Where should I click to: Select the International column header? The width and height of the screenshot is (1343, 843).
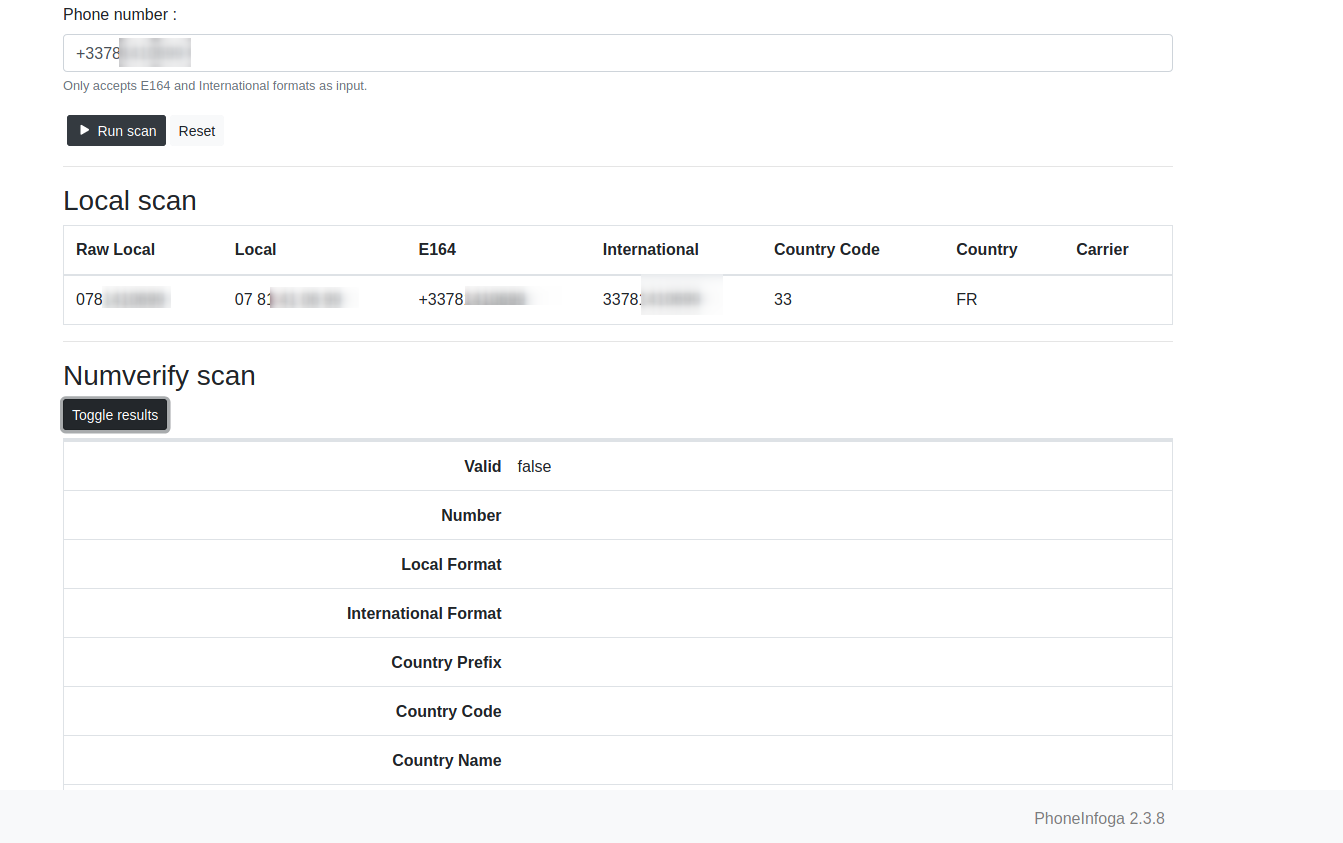[x=650, y=249]
